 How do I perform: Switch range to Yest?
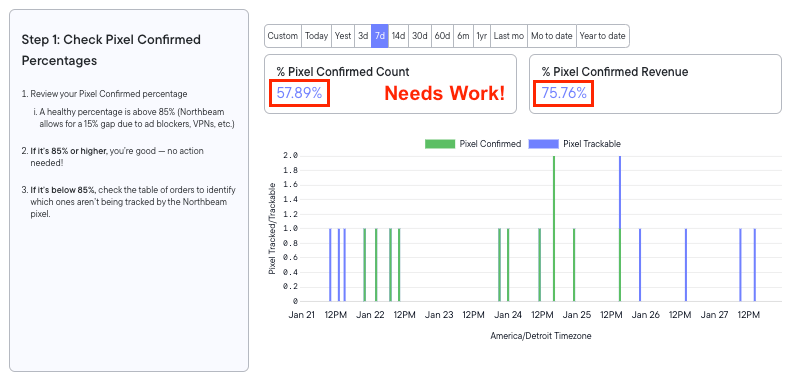(343, 36)
